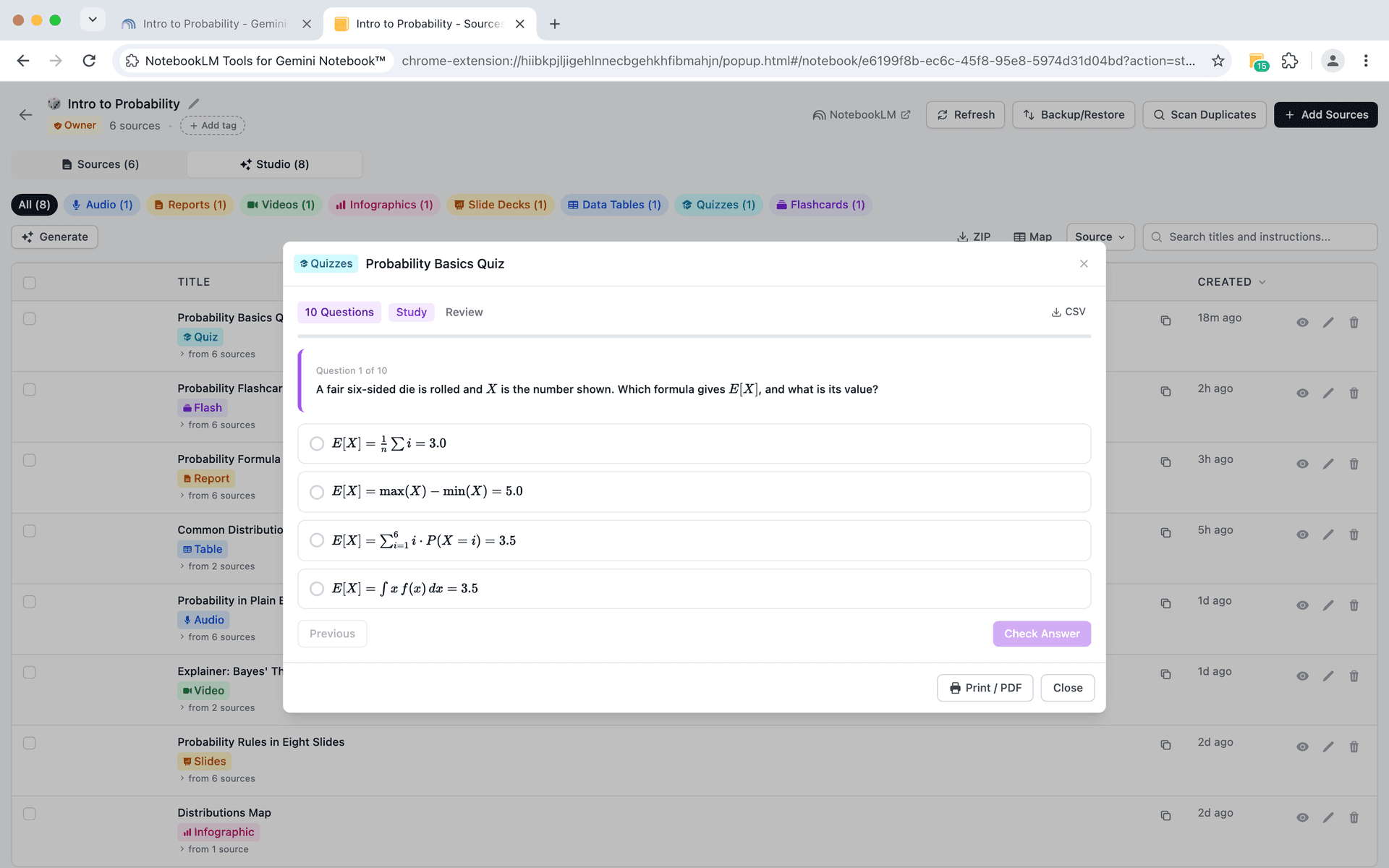This screenshot has width=1389, height=868.
Task: Copy the Distributions Map row
Action: (x=1165, y=816)
